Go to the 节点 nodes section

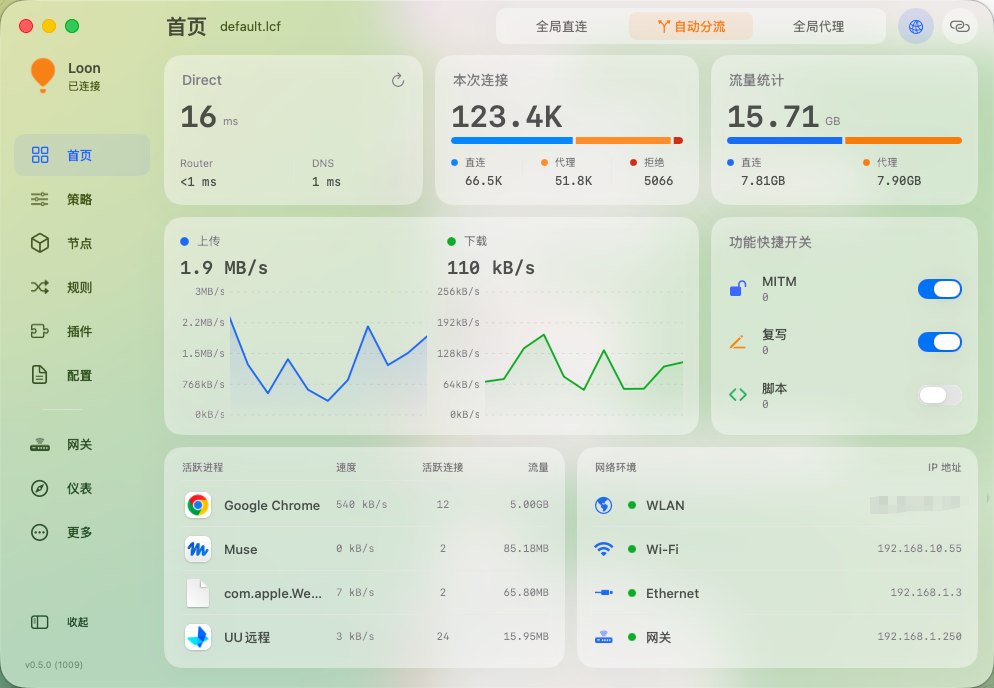click(82, 243)
